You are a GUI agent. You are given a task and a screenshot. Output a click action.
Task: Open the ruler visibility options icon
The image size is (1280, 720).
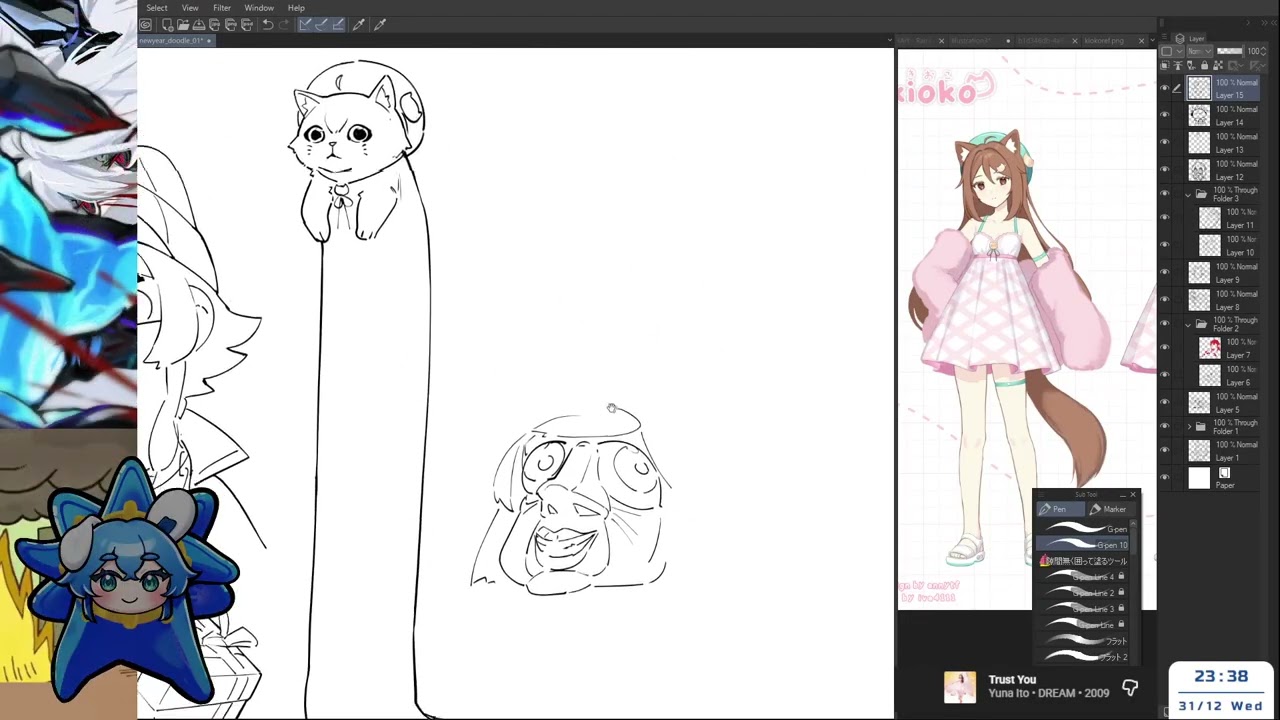click(1258, 65)
